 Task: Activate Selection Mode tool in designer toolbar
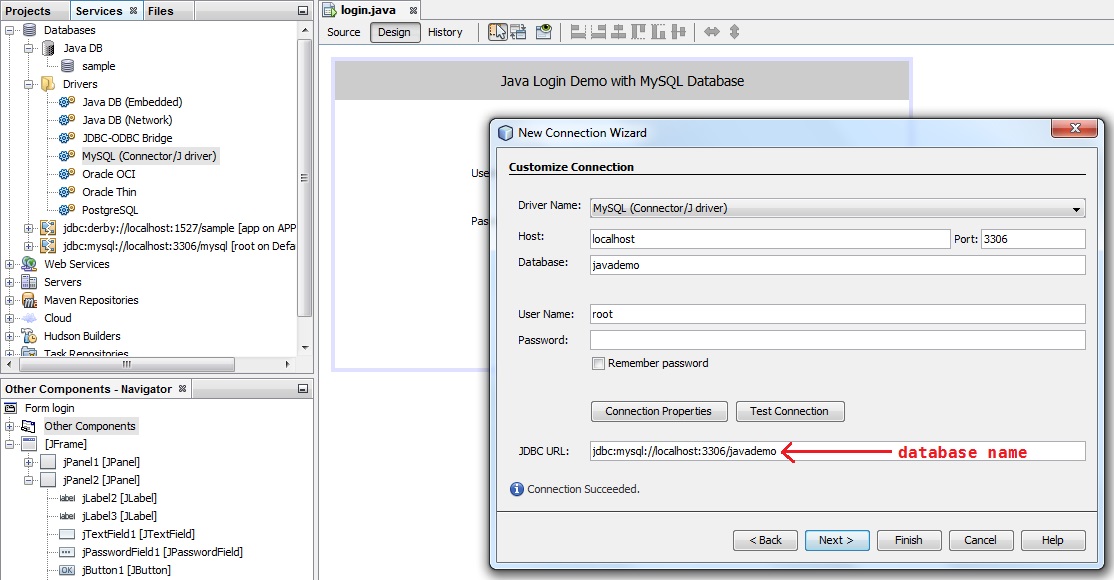click(497, 32)
